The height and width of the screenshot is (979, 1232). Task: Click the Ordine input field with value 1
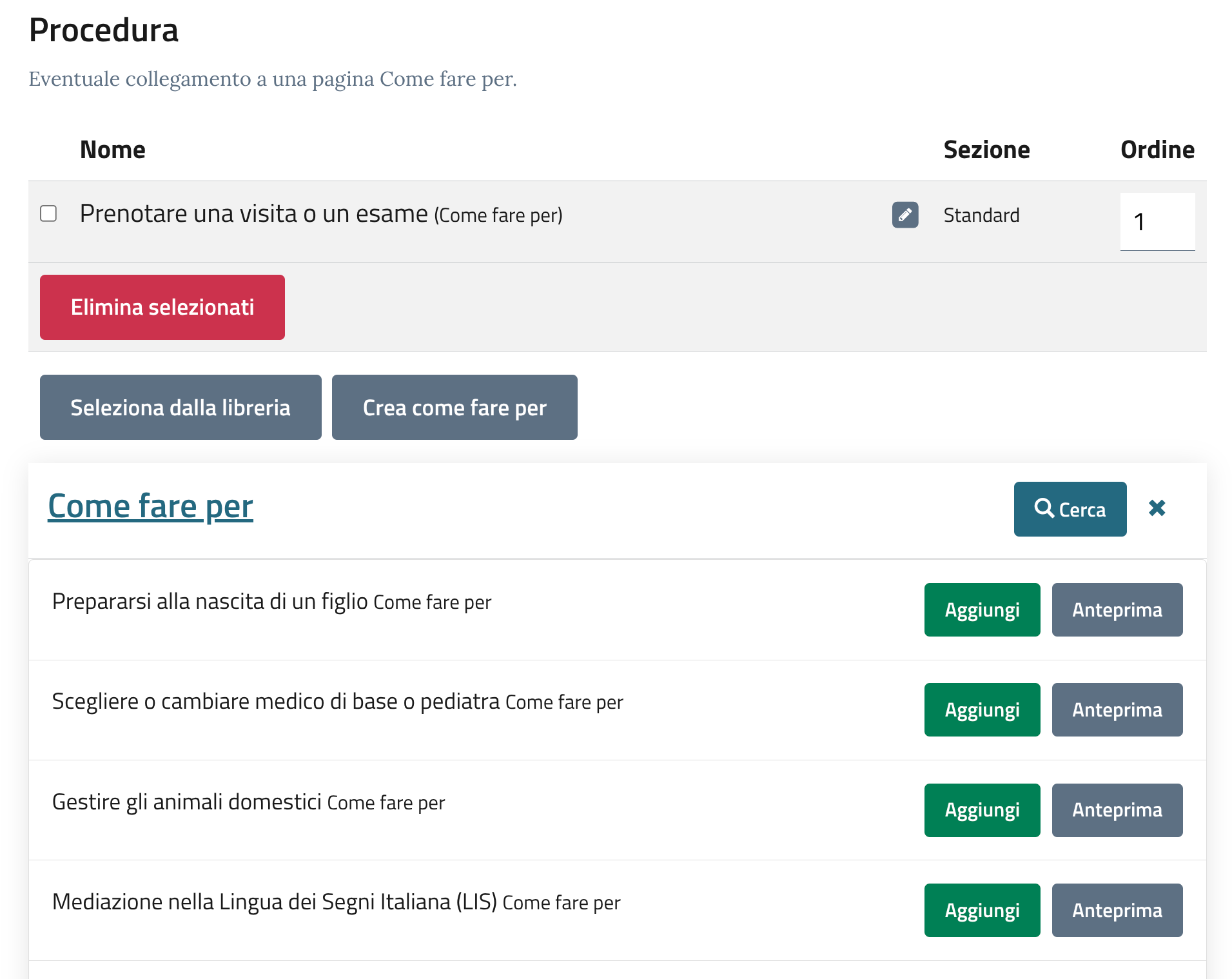(1157, 221)
